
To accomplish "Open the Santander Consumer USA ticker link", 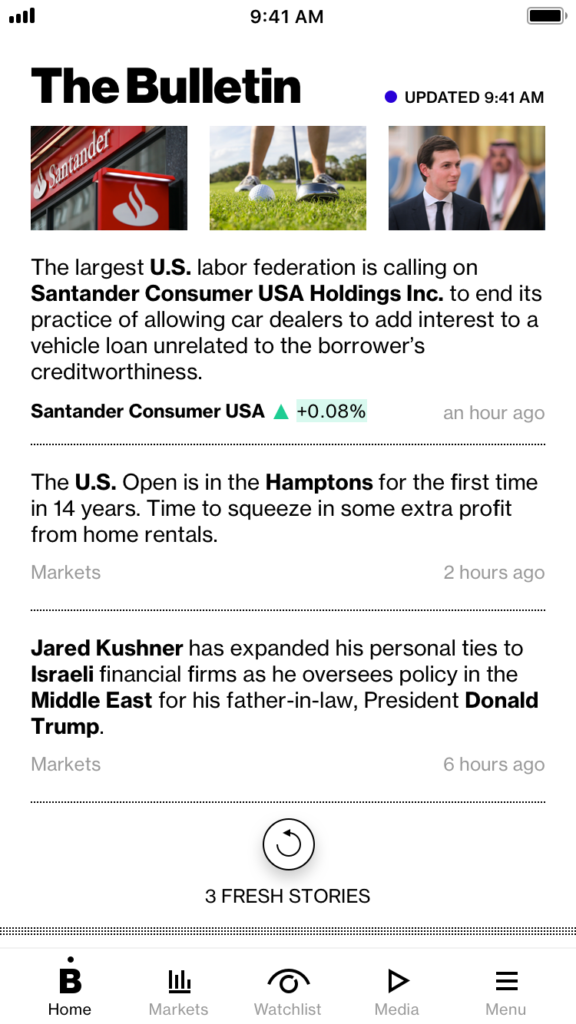I will point(148,411).
